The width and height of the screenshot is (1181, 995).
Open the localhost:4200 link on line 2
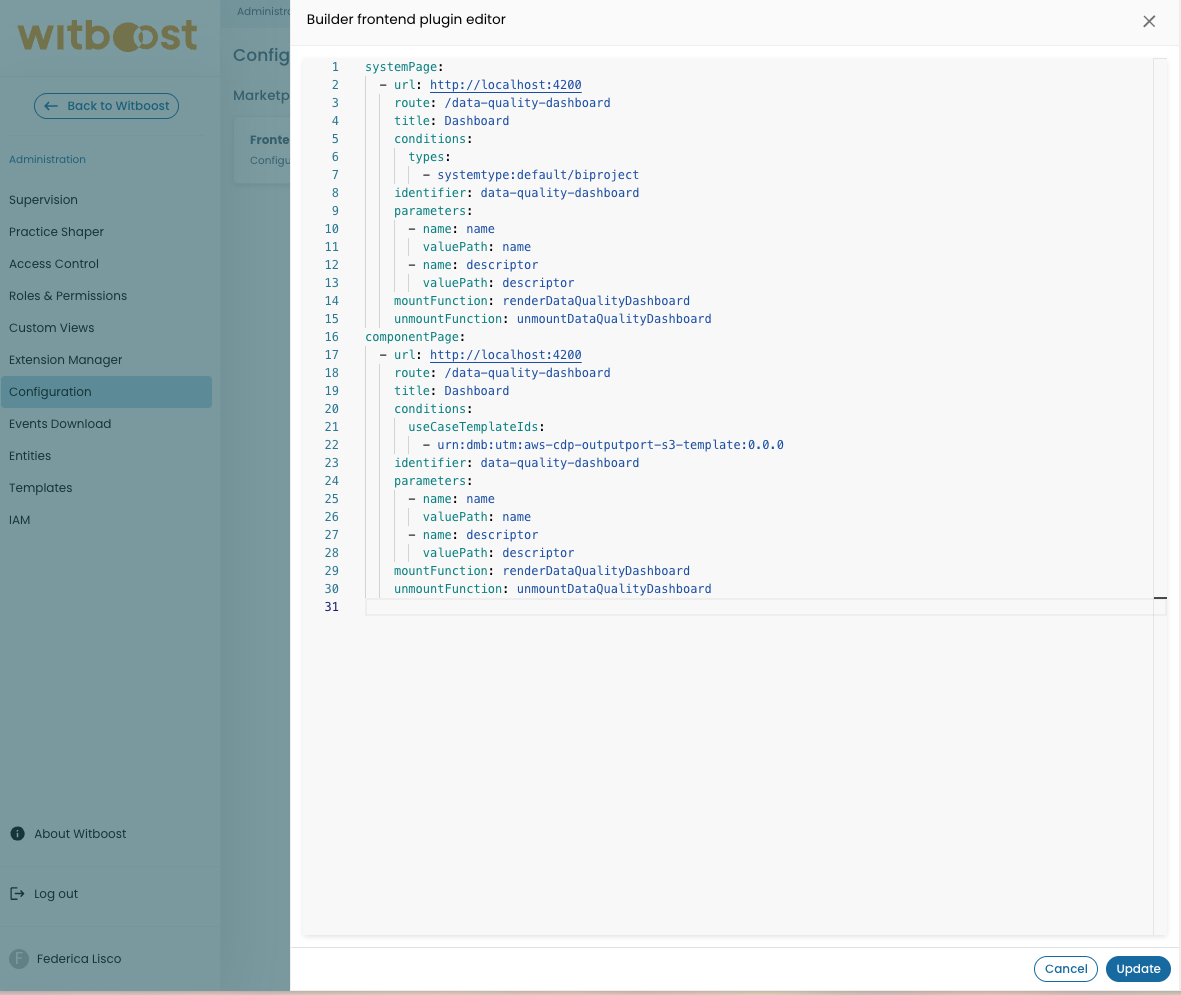pyautogui.click(x=505, y=84)
